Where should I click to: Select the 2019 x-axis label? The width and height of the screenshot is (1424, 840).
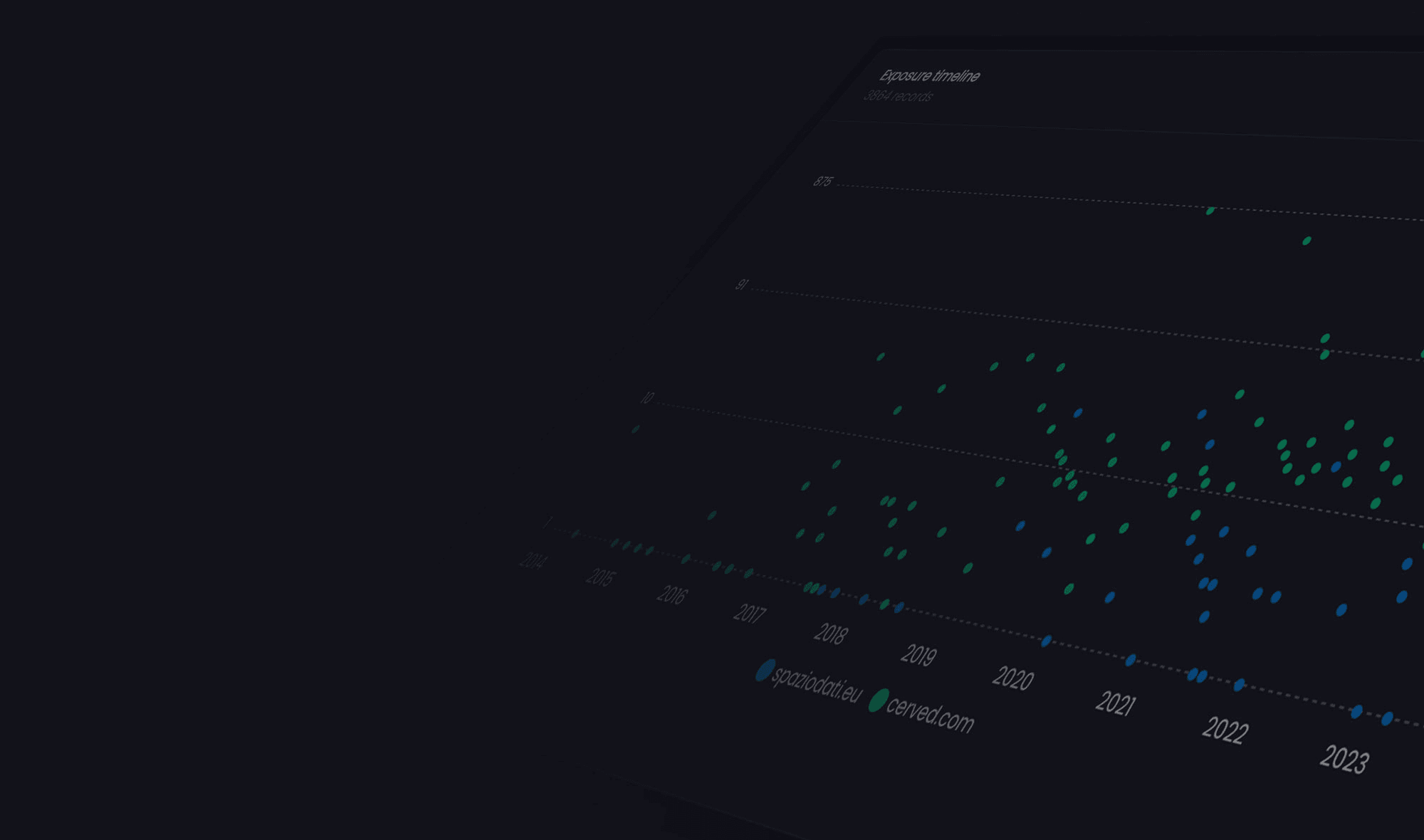click(x=918, y=655)
